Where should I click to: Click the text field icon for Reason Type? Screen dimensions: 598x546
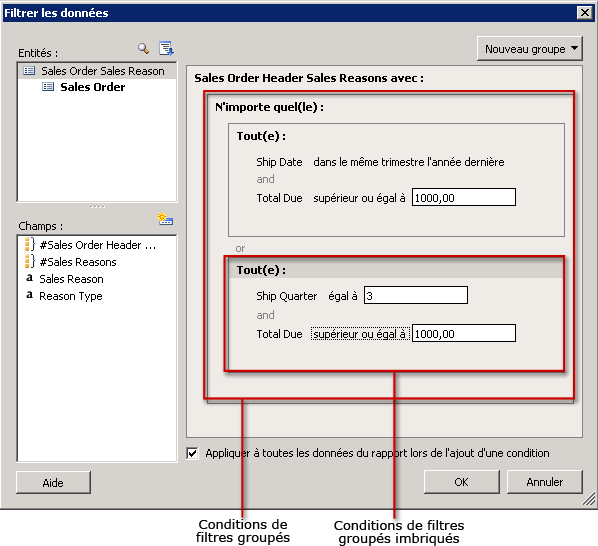tap(29, 295)
